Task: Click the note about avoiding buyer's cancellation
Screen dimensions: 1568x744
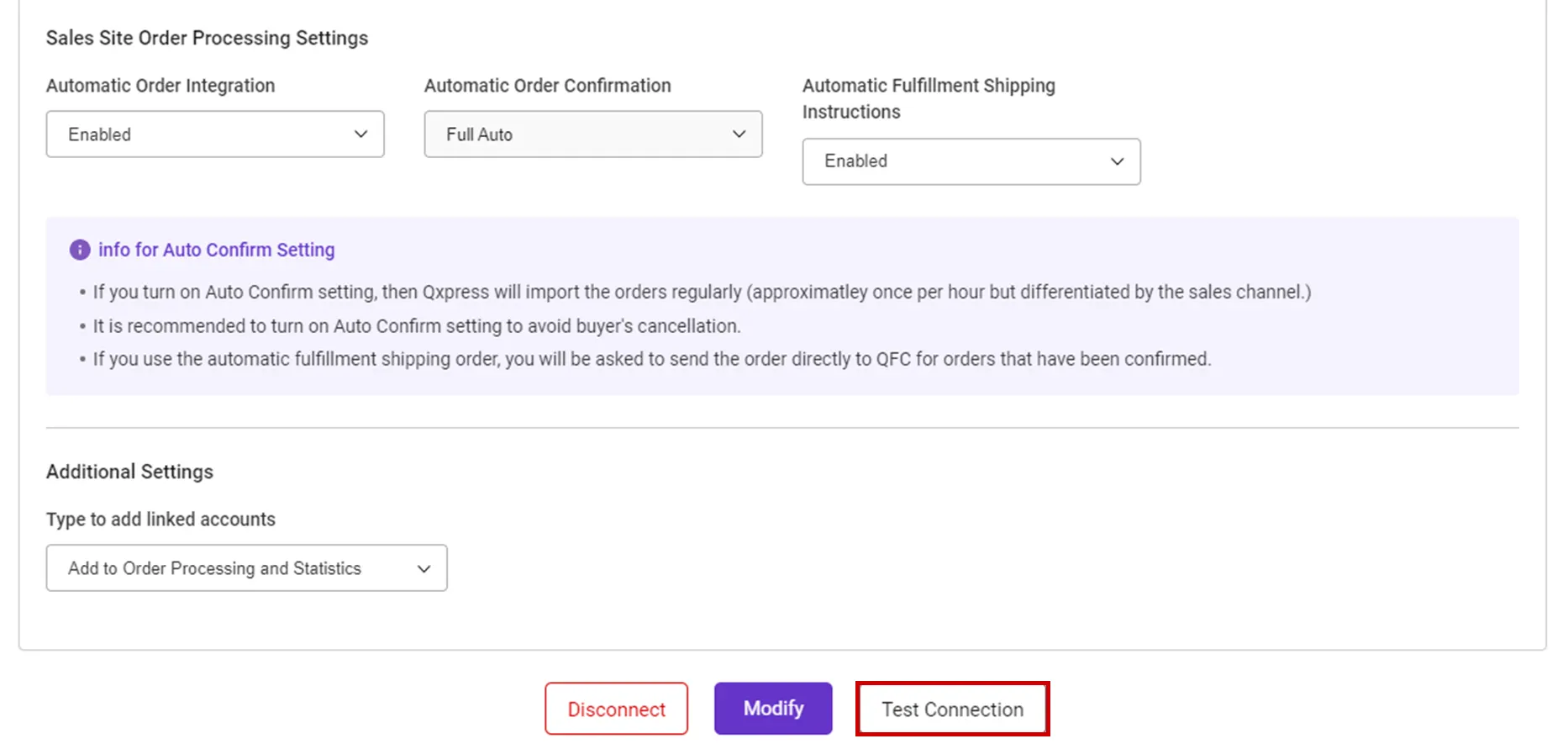Action: pos(417,326)
